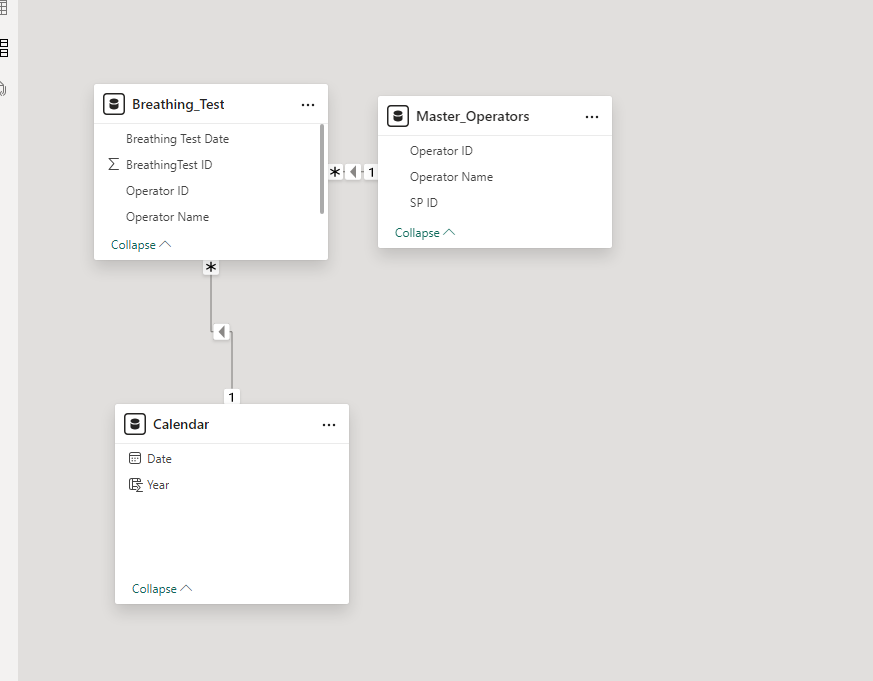This screenshot has width=873, height=681.
Task: Select the Year field in Calendar
Action: tap(158, 485)
